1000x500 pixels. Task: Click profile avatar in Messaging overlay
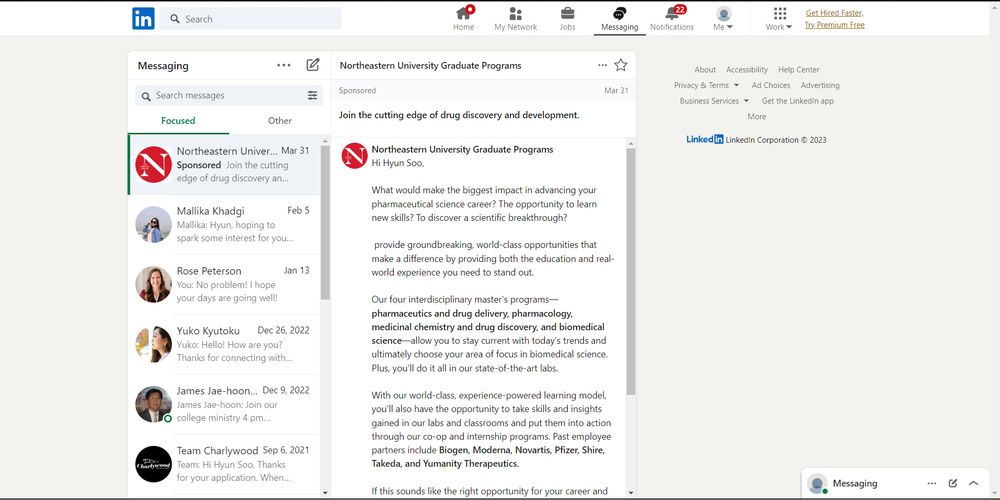point(817,483)
